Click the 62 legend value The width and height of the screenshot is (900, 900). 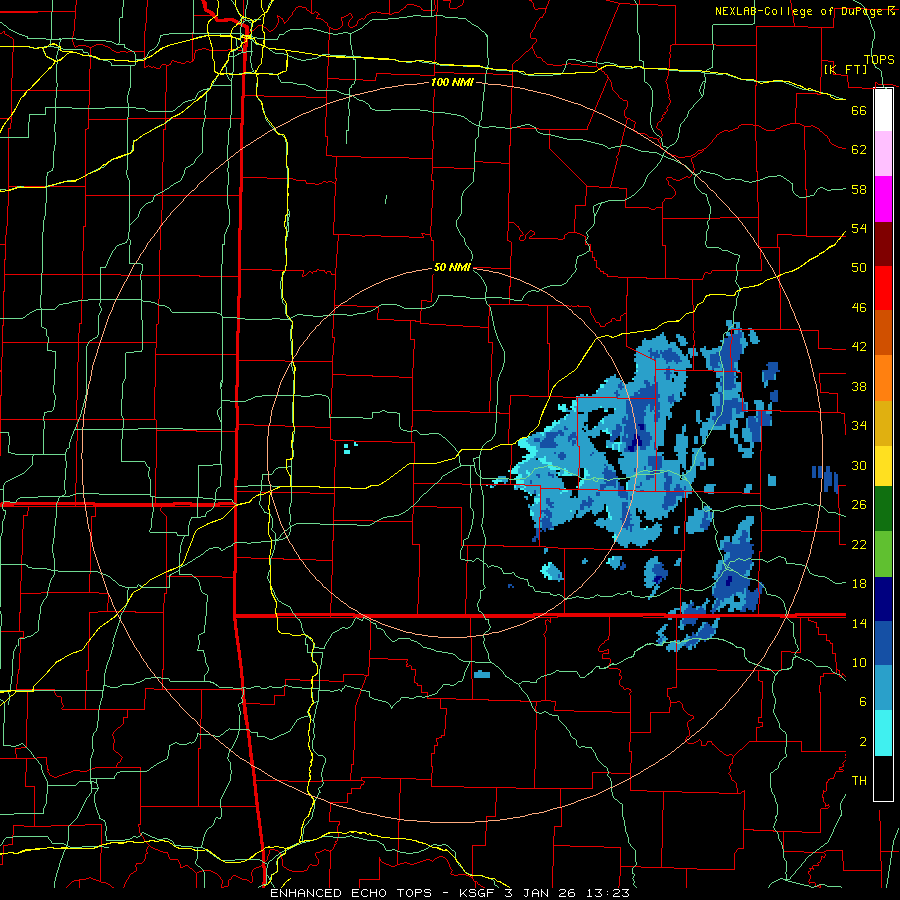859,150
